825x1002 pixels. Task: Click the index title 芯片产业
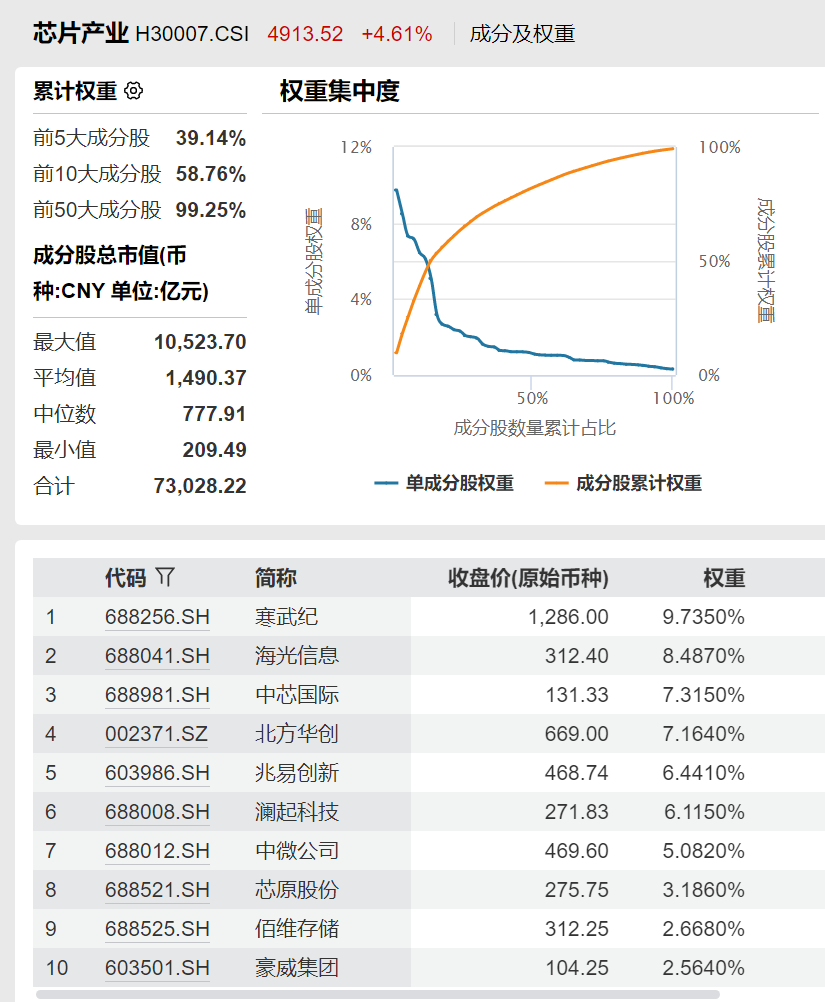pyautogui.click(x=81, y=33)
